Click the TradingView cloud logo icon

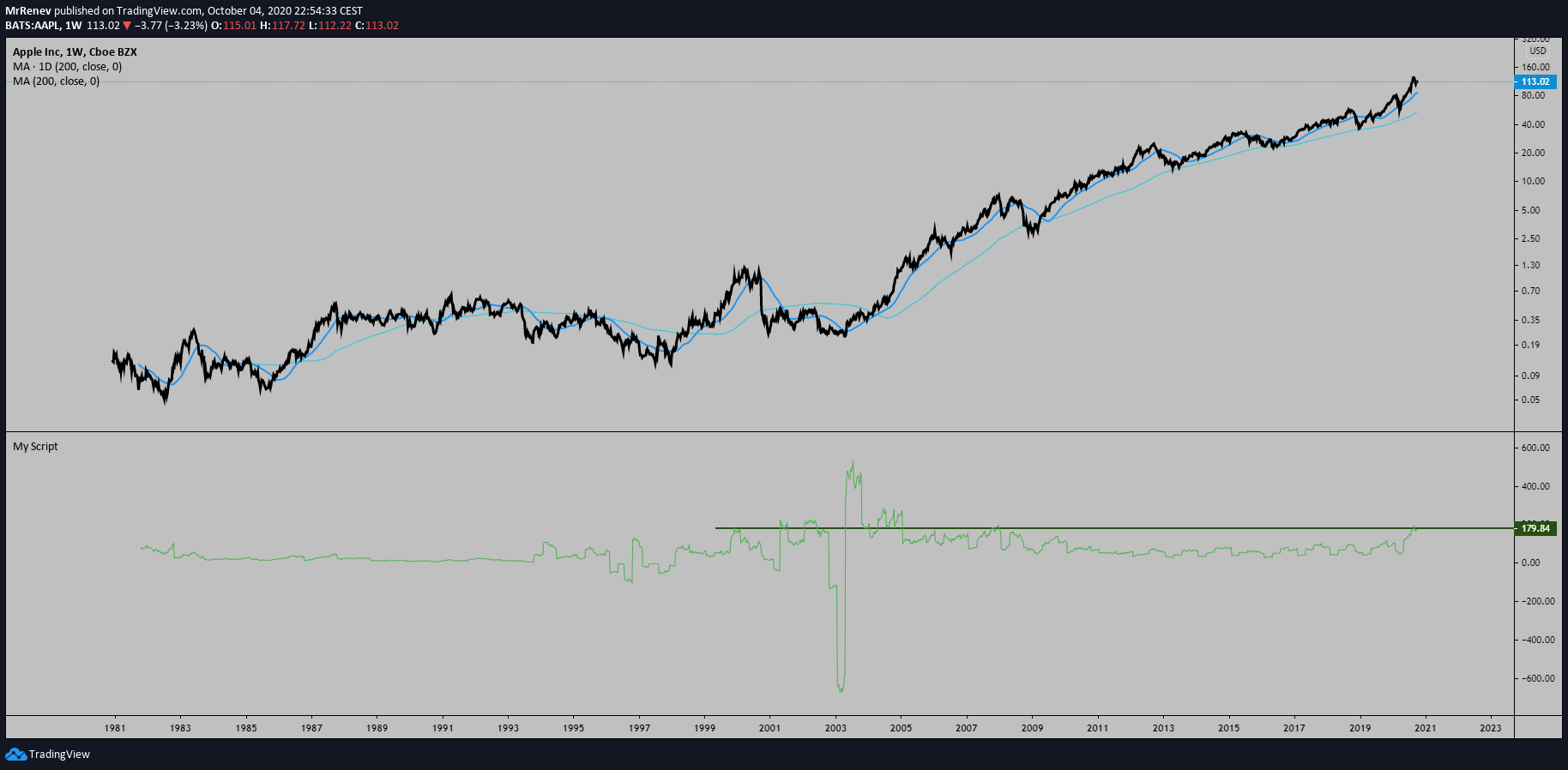click(x=15, y=754)
